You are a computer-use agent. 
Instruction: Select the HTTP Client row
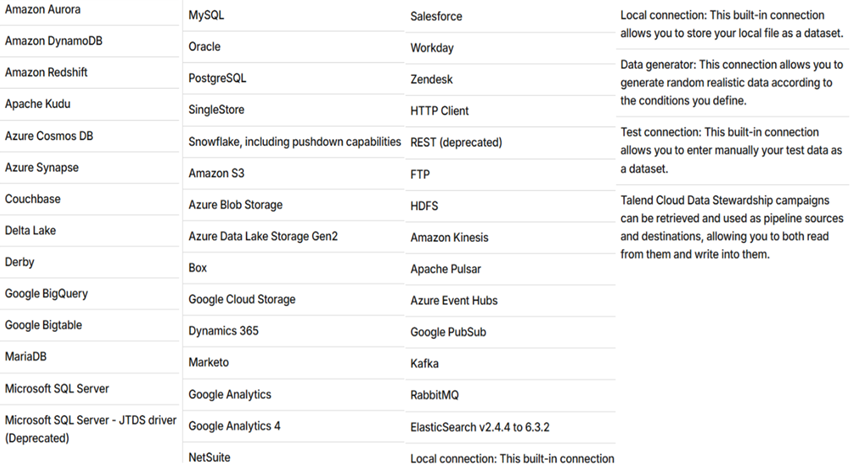click(439, 111)
